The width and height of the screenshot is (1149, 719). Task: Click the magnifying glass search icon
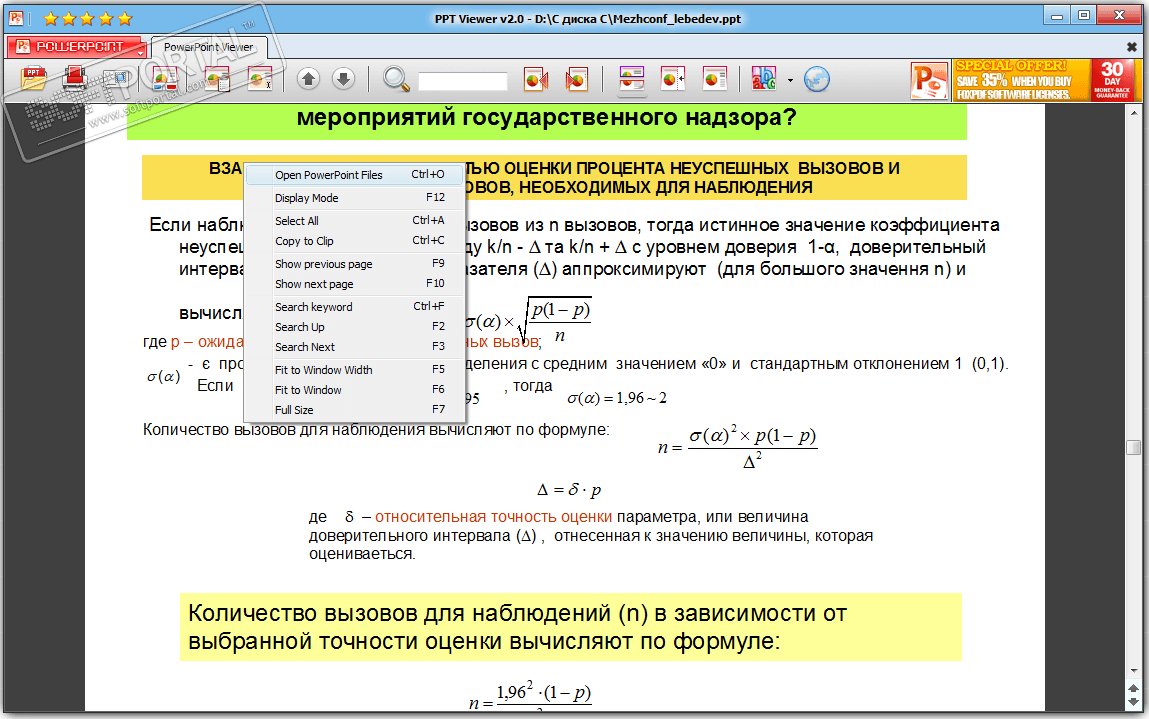396,78
